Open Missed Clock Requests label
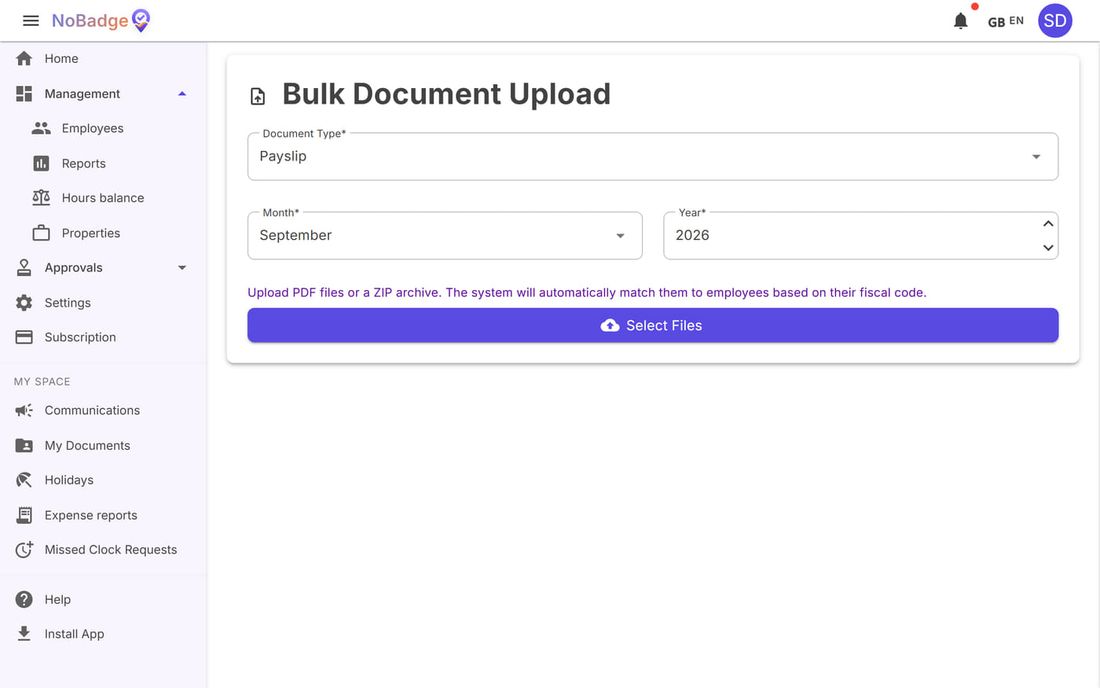The height and width of the screenshot is (688, 1100). click(x=110, y=549)
